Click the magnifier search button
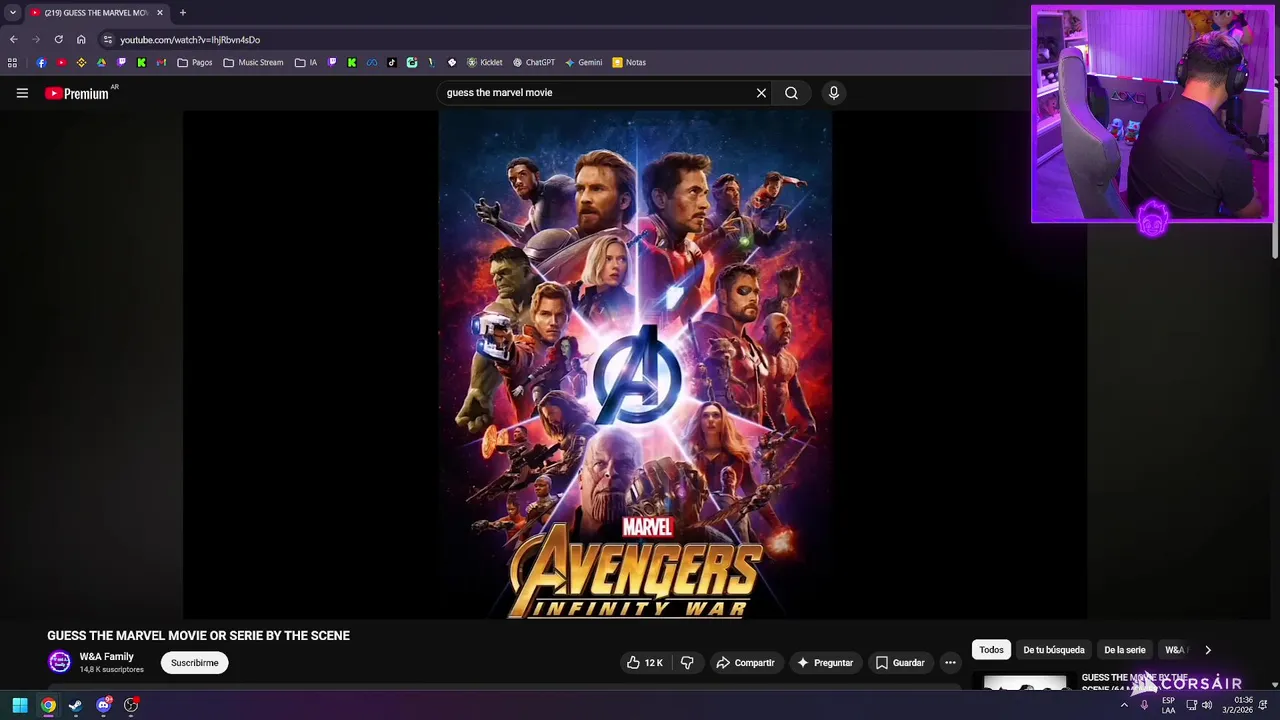The image size is (1280, 720). 791,93
